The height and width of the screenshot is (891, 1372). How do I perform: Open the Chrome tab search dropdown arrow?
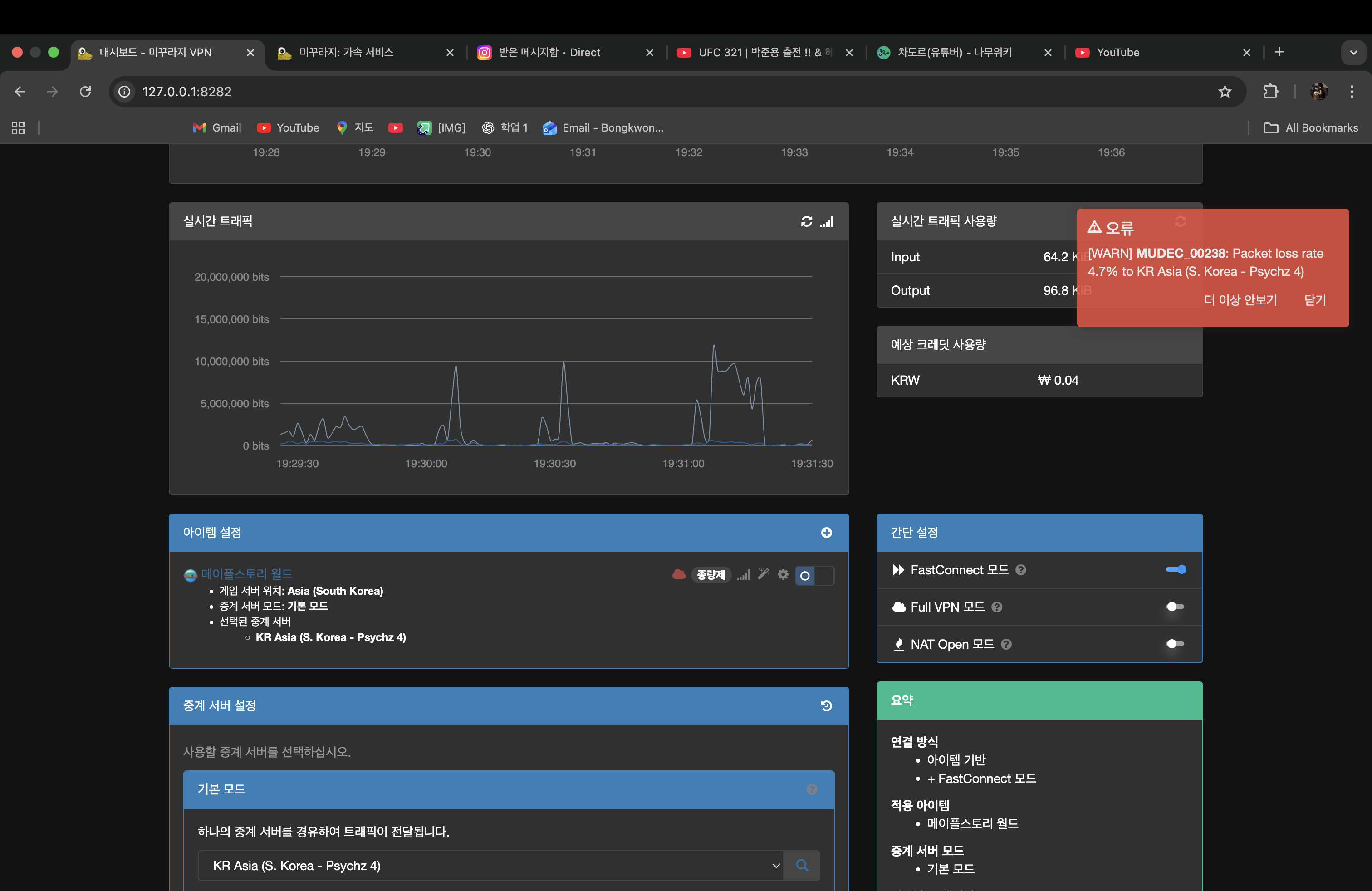(x=1353, y=53)
